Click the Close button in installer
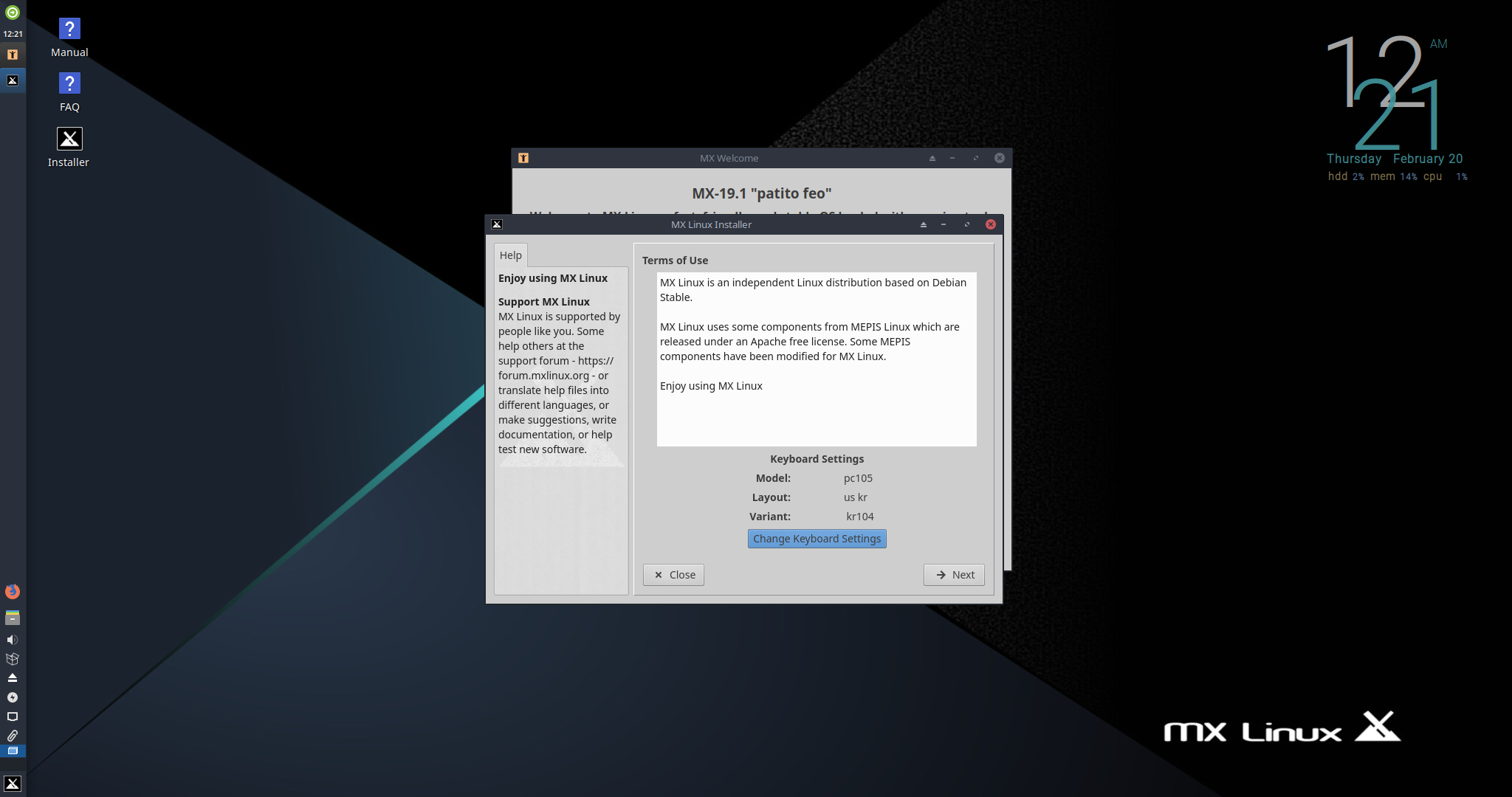 (673, 575)
